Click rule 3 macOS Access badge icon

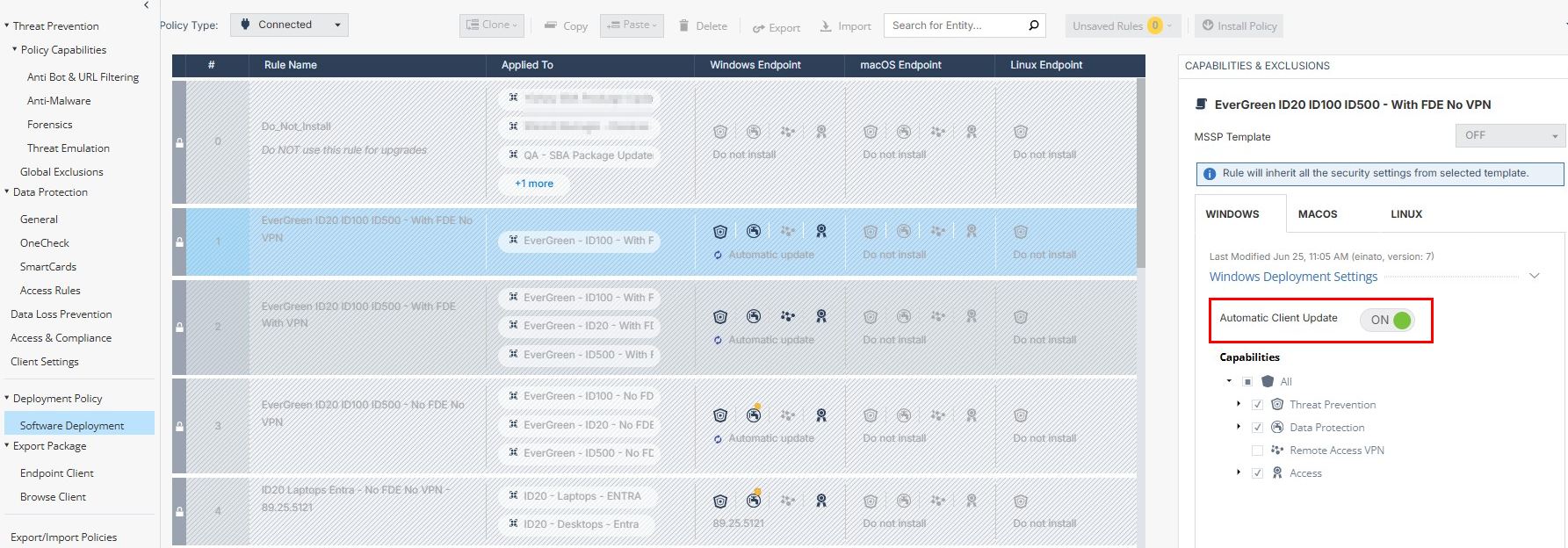(972, 415)
